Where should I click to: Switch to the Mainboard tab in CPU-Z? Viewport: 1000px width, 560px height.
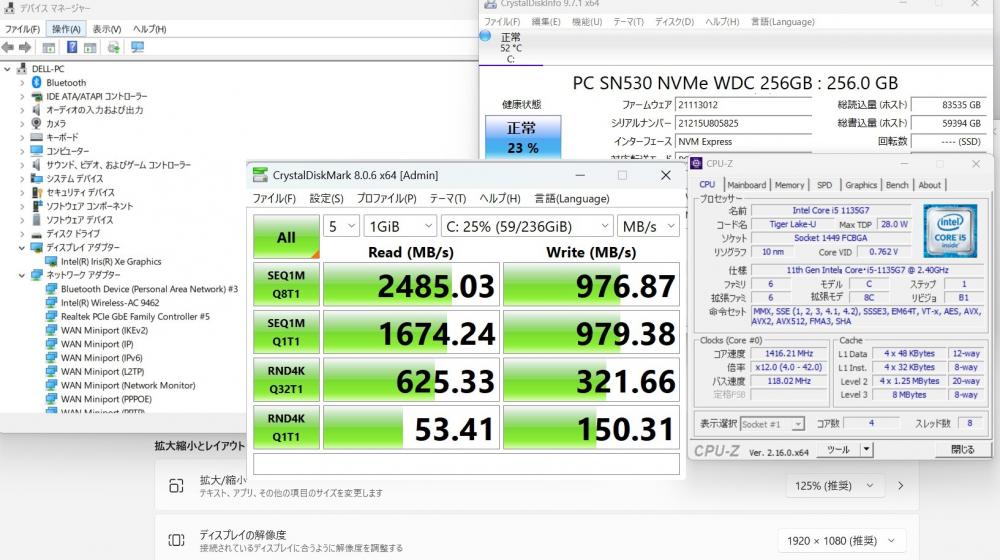[x=747, y=185]
